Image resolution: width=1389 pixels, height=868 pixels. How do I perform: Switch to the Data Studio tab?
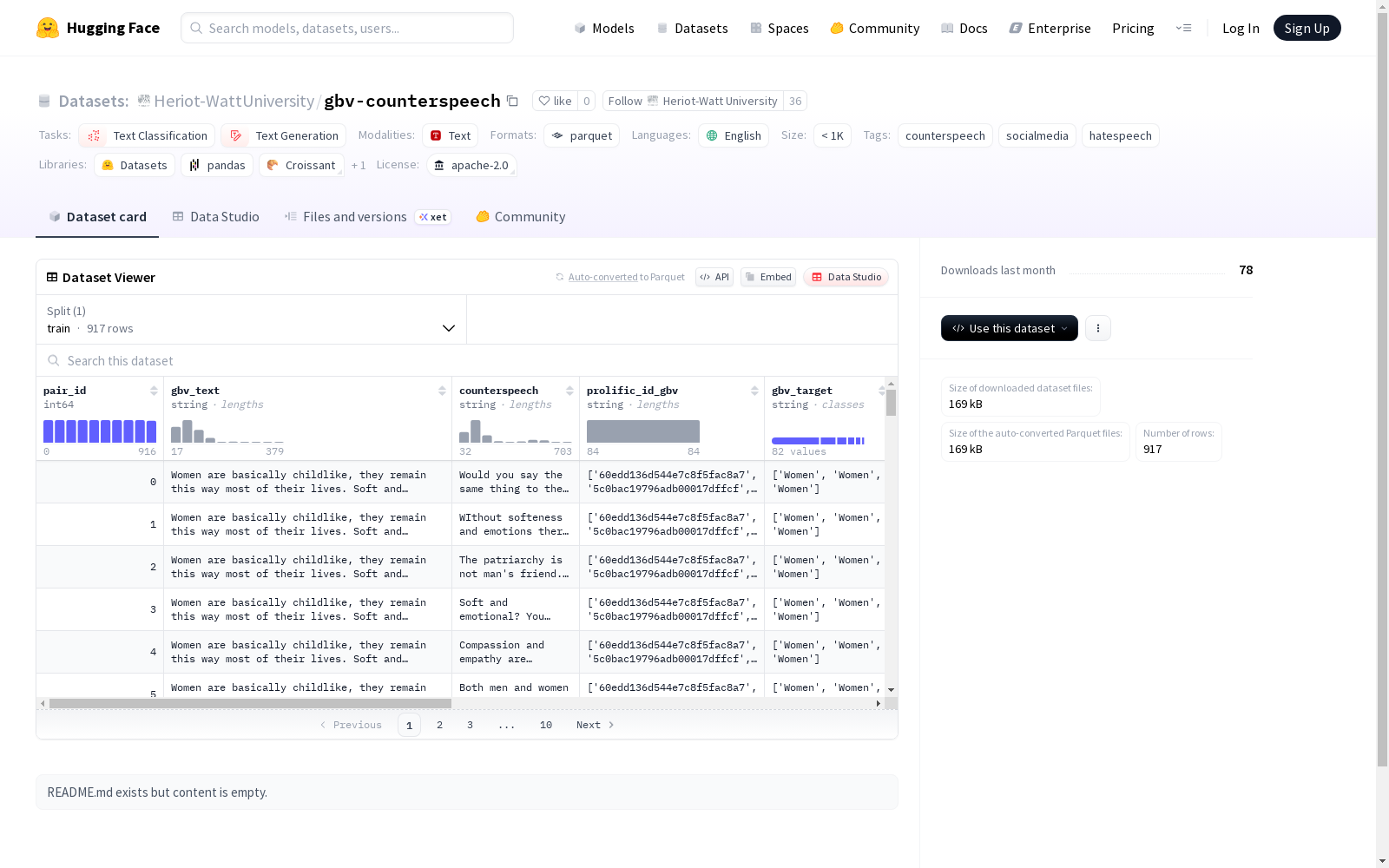(215, 217)
